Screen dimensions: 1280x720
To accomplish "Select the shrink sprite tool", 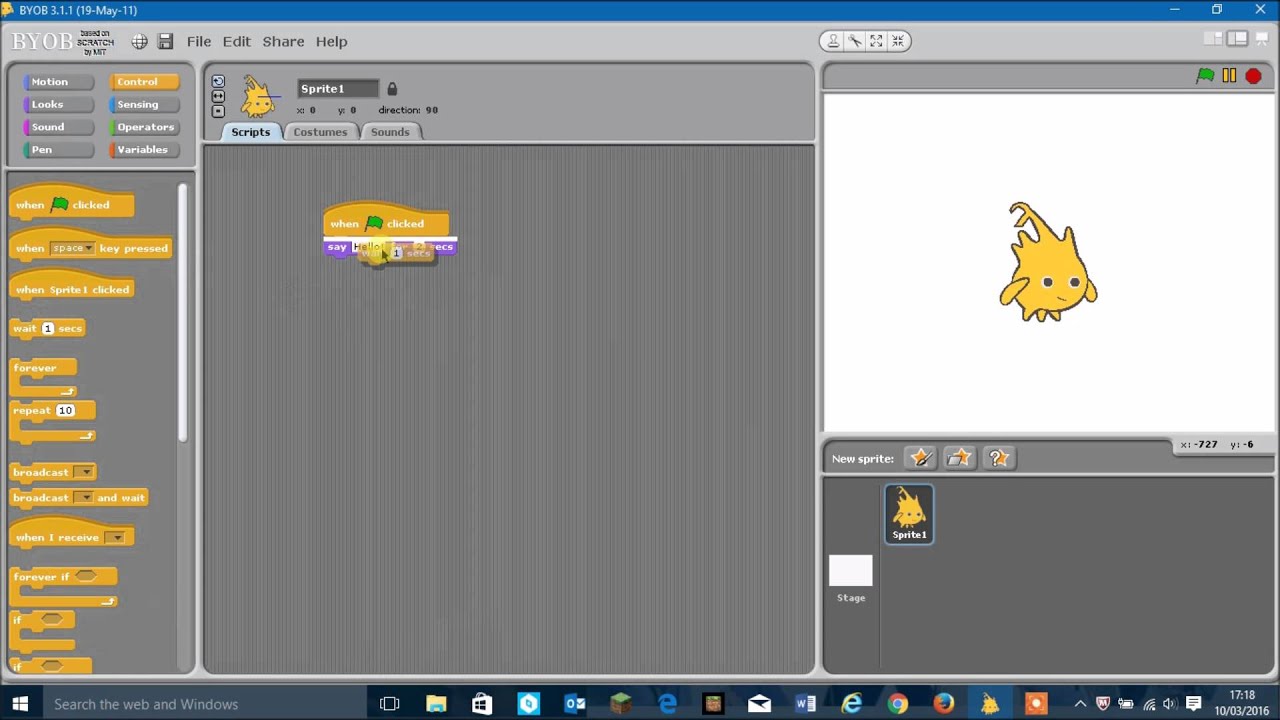I will point(898,41).
